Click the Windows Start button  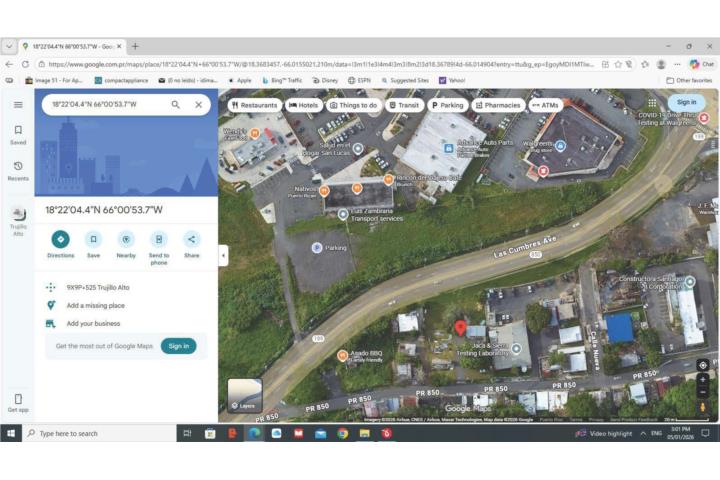point(12,433)
